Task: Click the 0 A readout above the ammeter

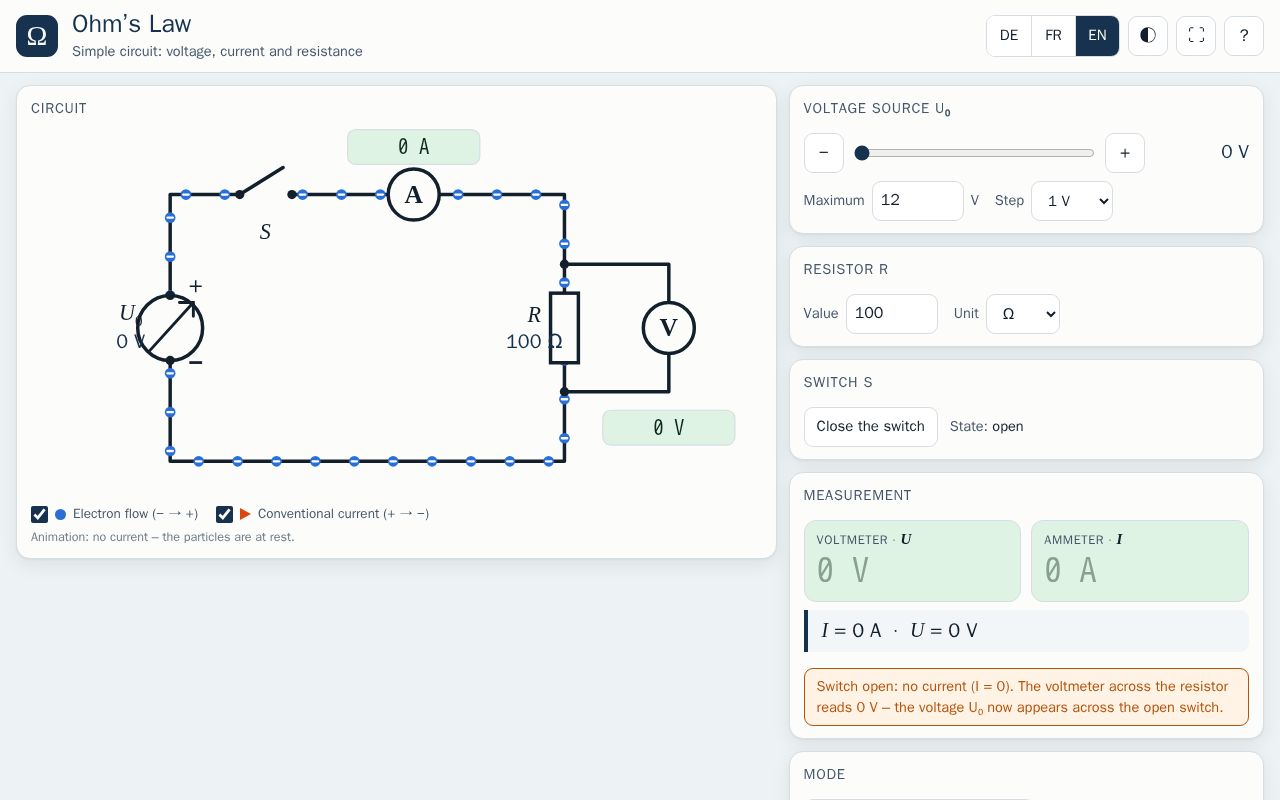Action: 414,147
